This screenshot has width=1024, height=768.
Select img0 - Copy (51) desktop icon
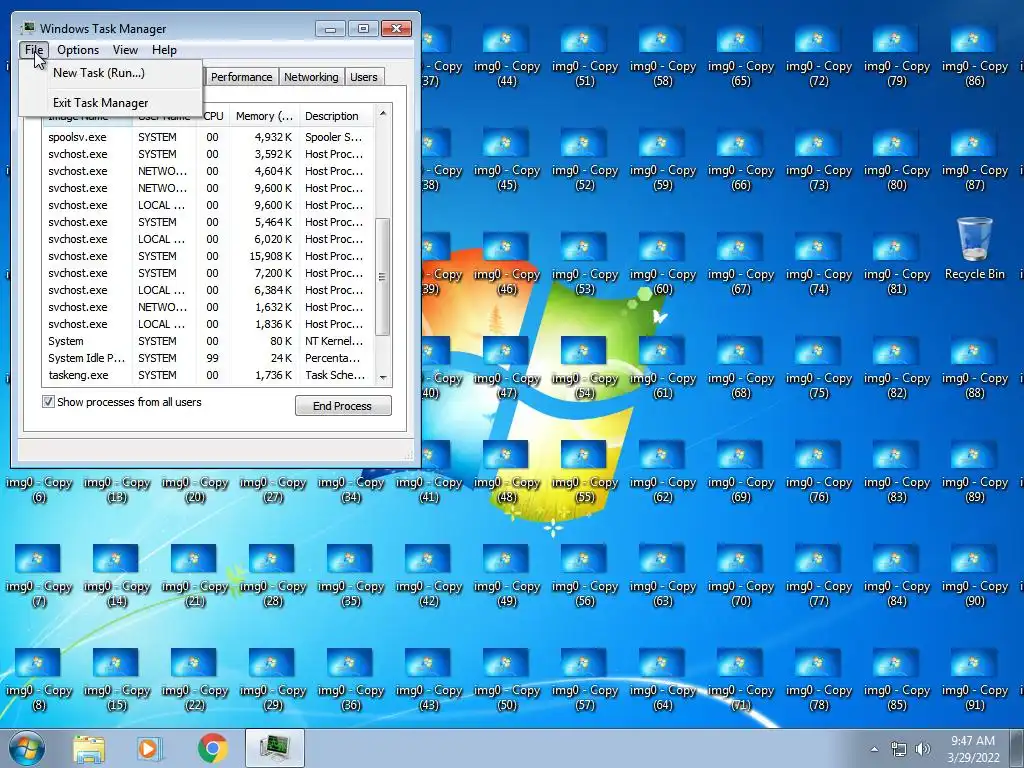[x=584, y=57]
